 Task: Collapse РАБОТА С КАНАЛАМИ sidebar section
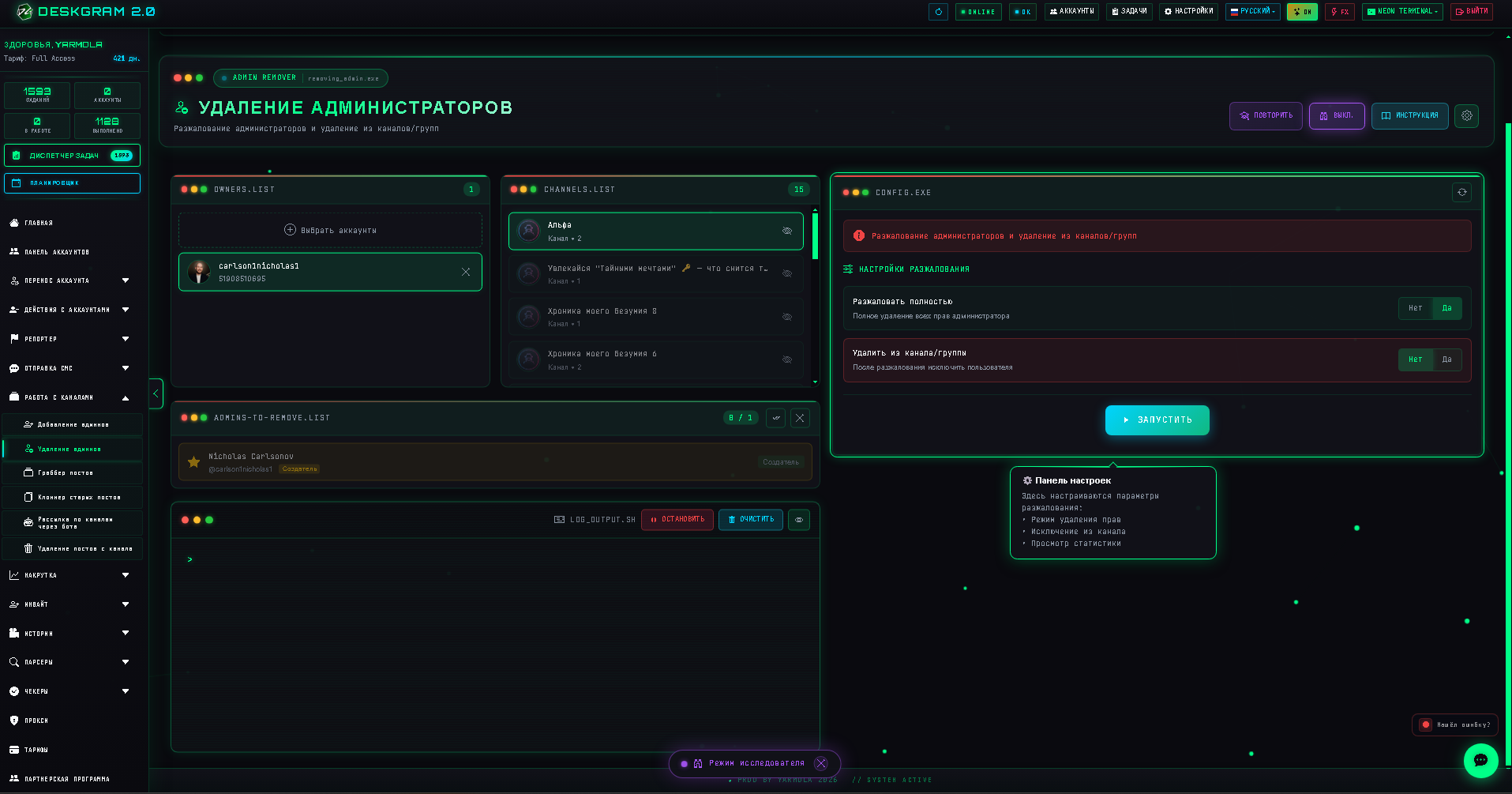point(71,397)
